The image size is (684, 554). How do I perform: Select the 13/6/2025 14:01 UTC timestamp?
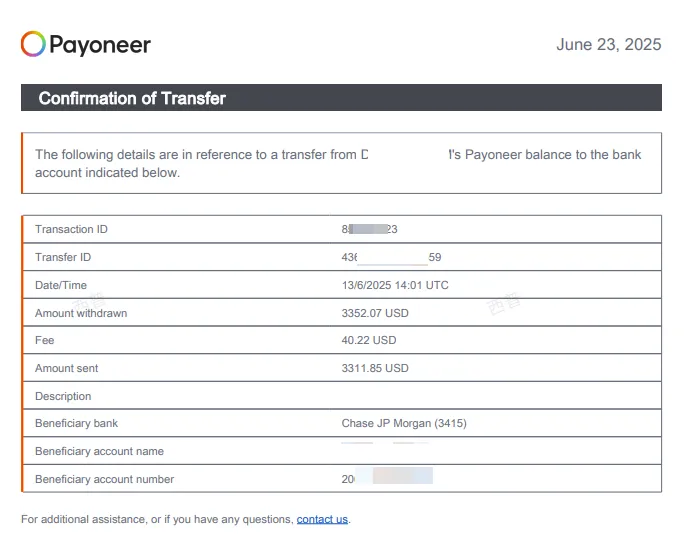395,285
